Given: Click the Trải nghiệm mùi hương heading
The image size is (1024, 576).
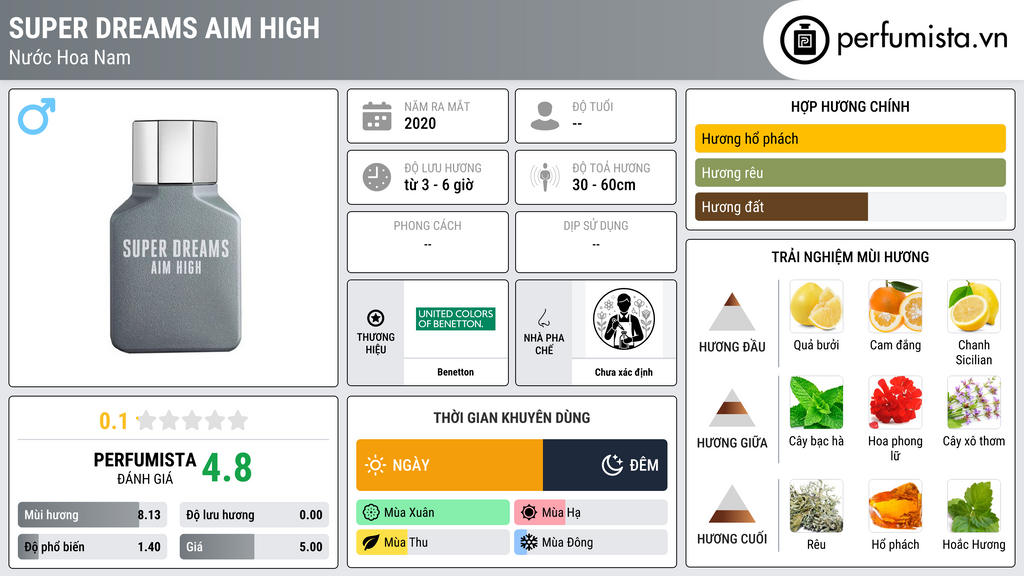Looking at the screenshot, I should coord(850,257).
